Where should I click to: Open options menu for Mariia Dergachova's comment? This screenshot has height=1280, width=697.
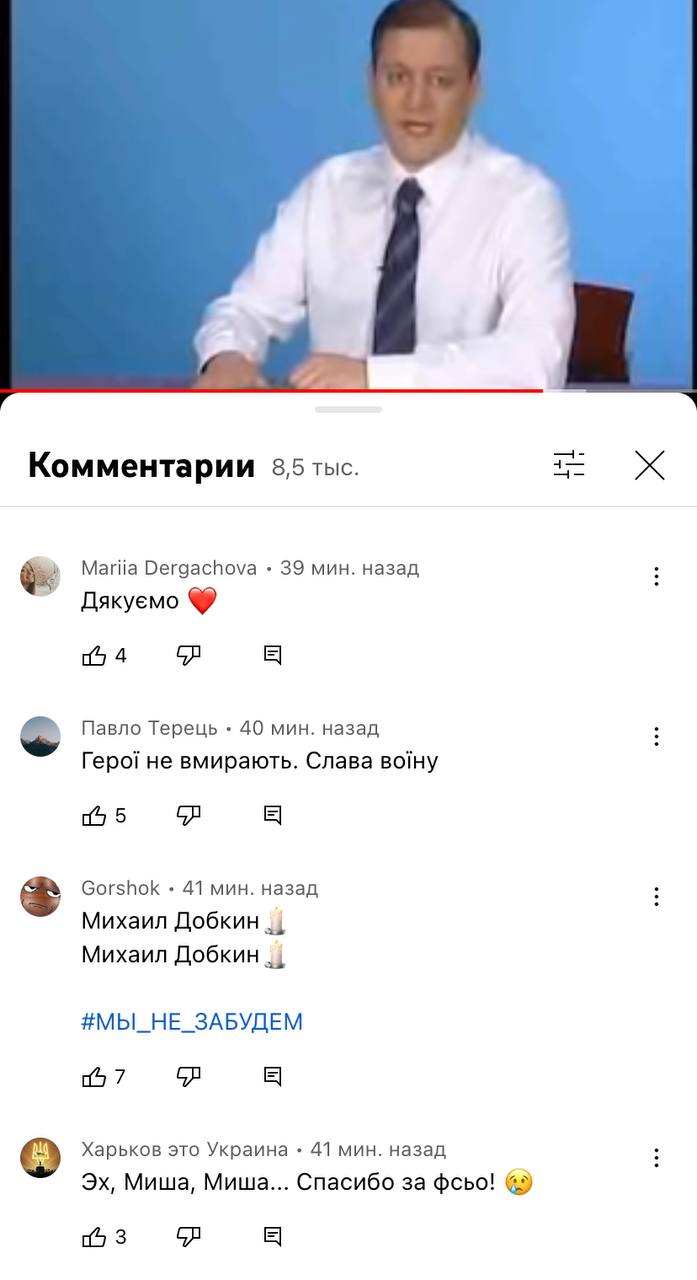(656, 576)
